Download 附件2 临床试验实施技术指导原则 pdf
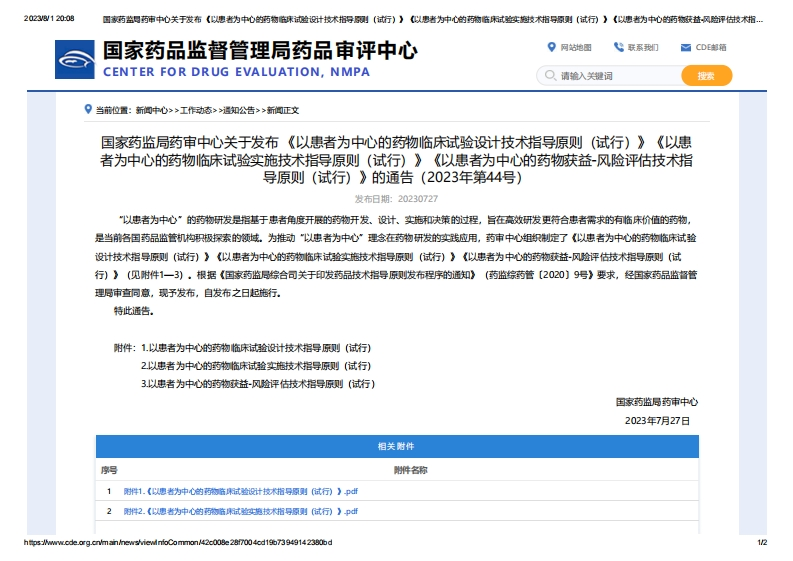 click(240, 511)
